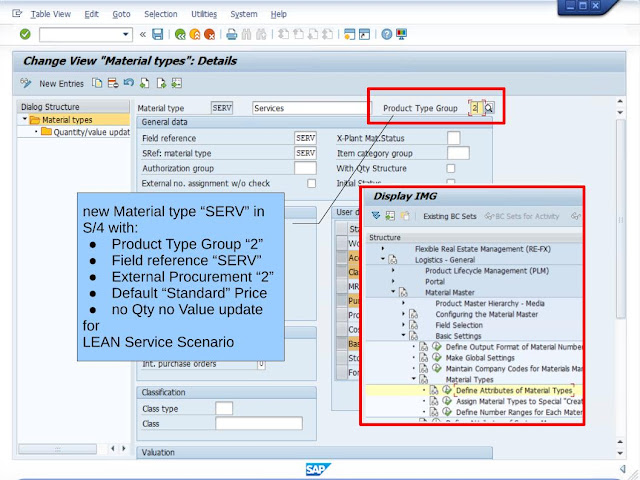Click the Copy As icon beside New Entries
Image resolution: width=640 pixels, height=480 pixels.
point(97,83)
